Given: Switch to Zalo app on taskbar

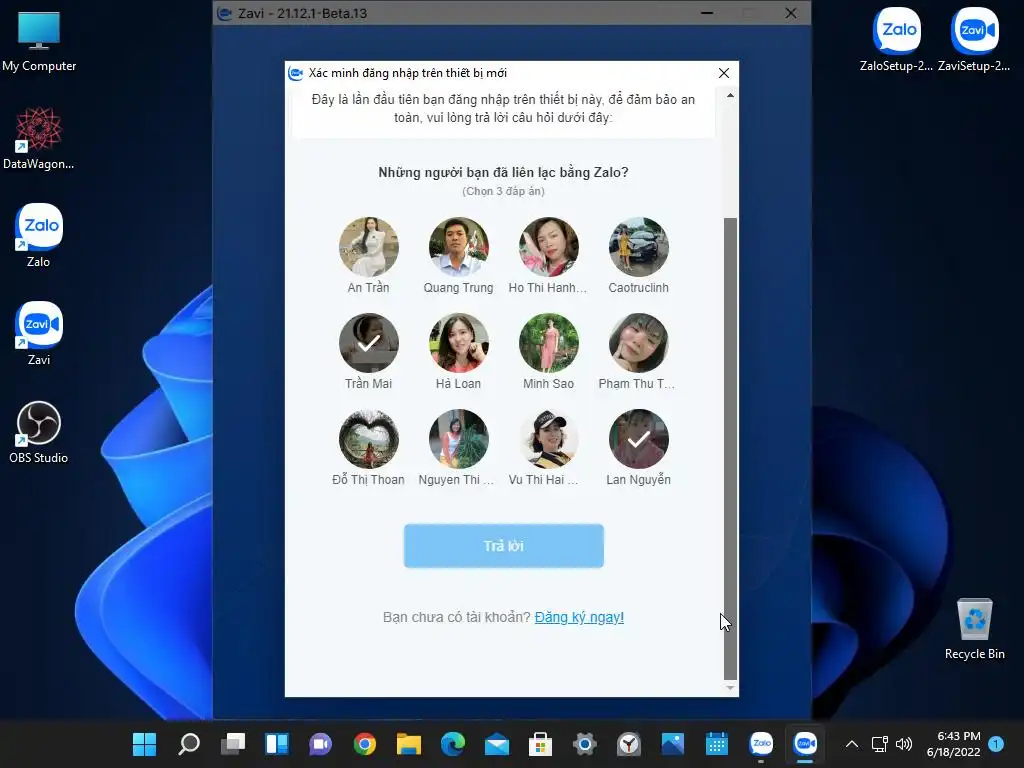Looking at the screenshot, I should (761, 744).
